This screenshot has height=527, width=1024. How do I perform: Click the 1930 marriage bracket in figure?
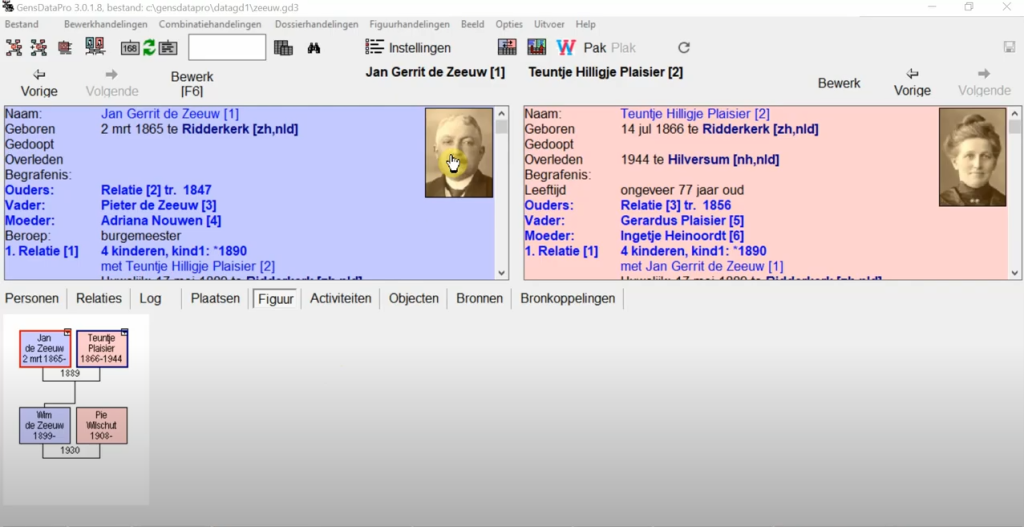pos(71,451)
